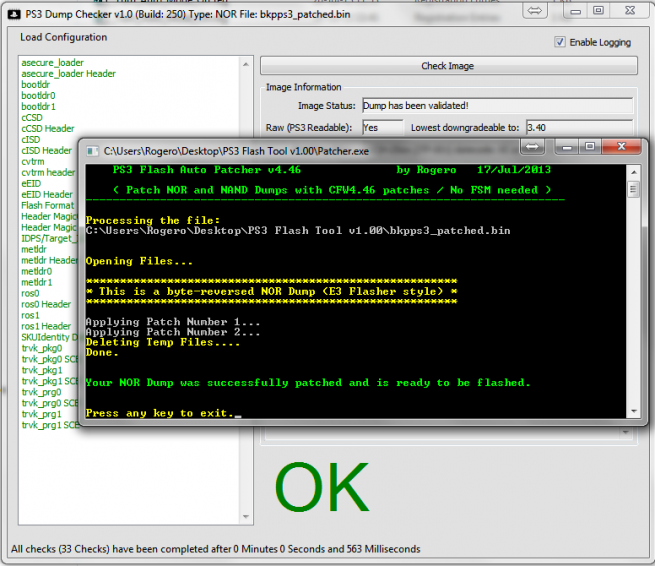Toggle the Enable Logging checkbox

pos(559,42)
